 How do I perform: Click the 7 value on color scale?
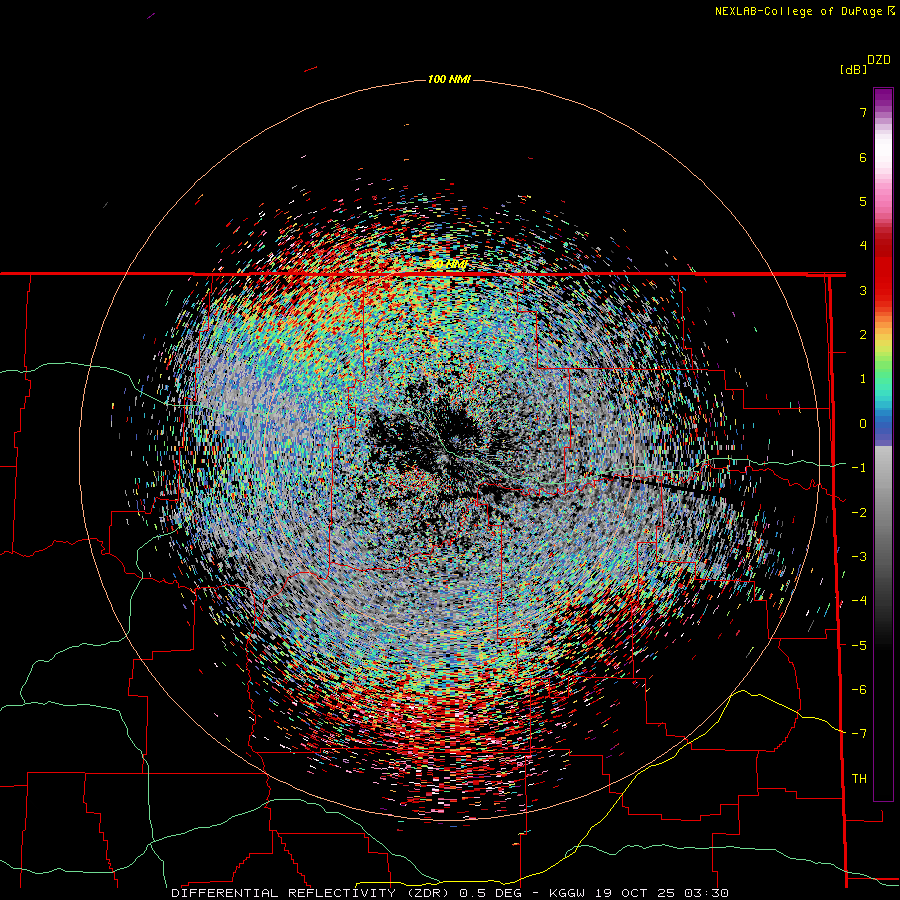[863, 112]
